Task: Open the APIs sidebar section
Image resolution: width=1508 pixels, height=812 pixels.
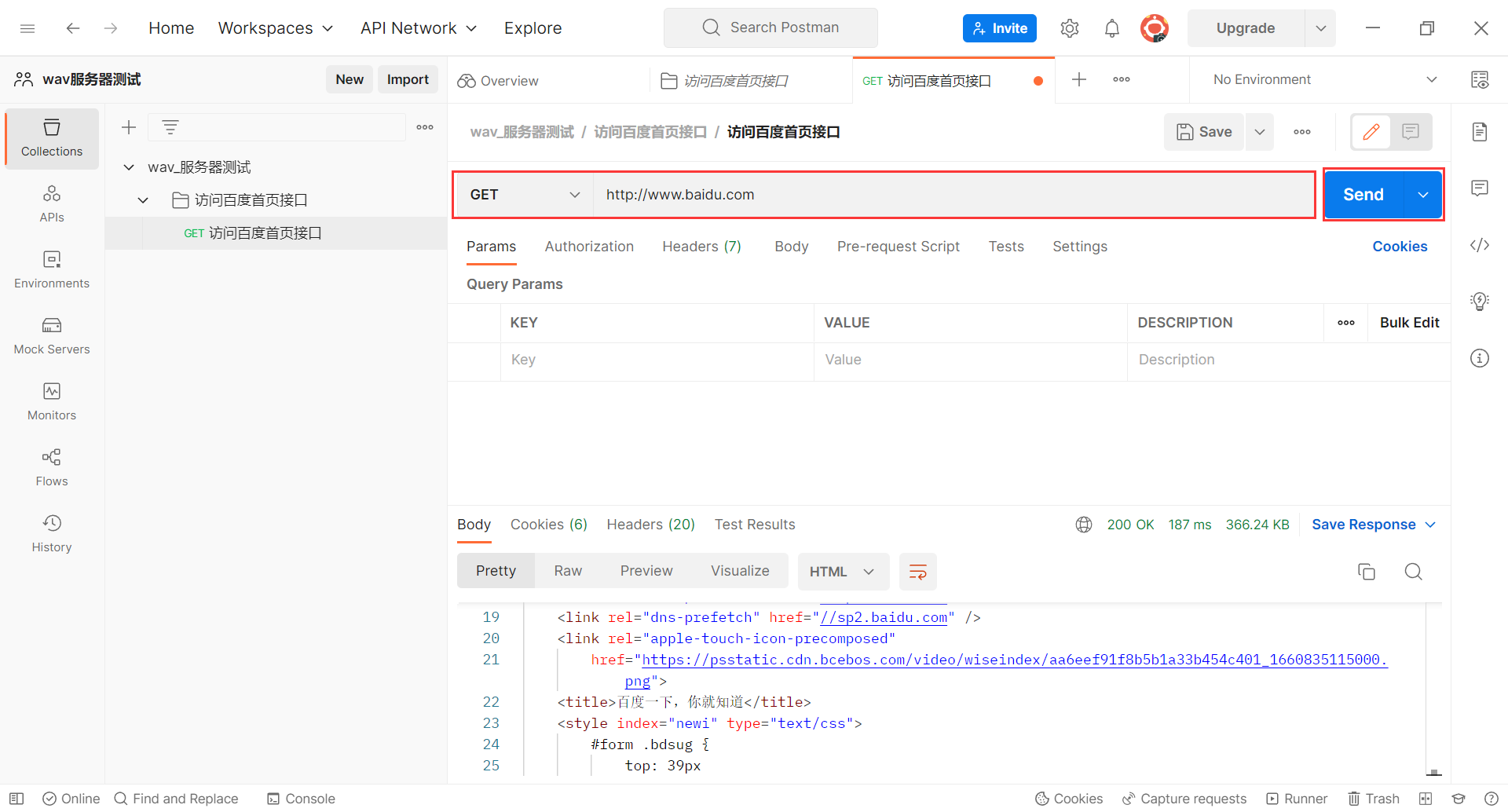Action: (x=52, y=204)
